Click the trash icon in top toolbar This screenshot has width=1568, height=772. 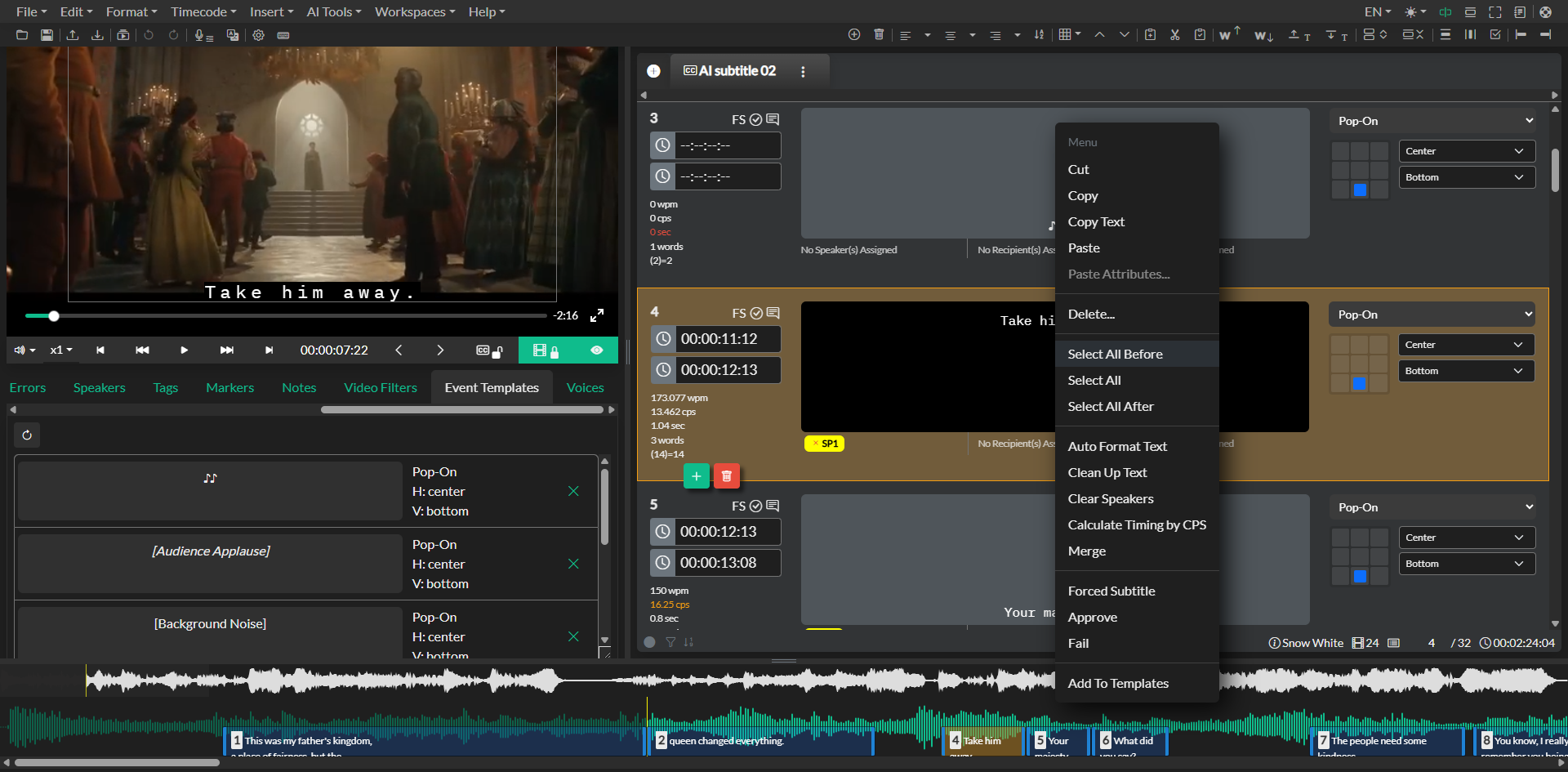[x=879, y=34]
